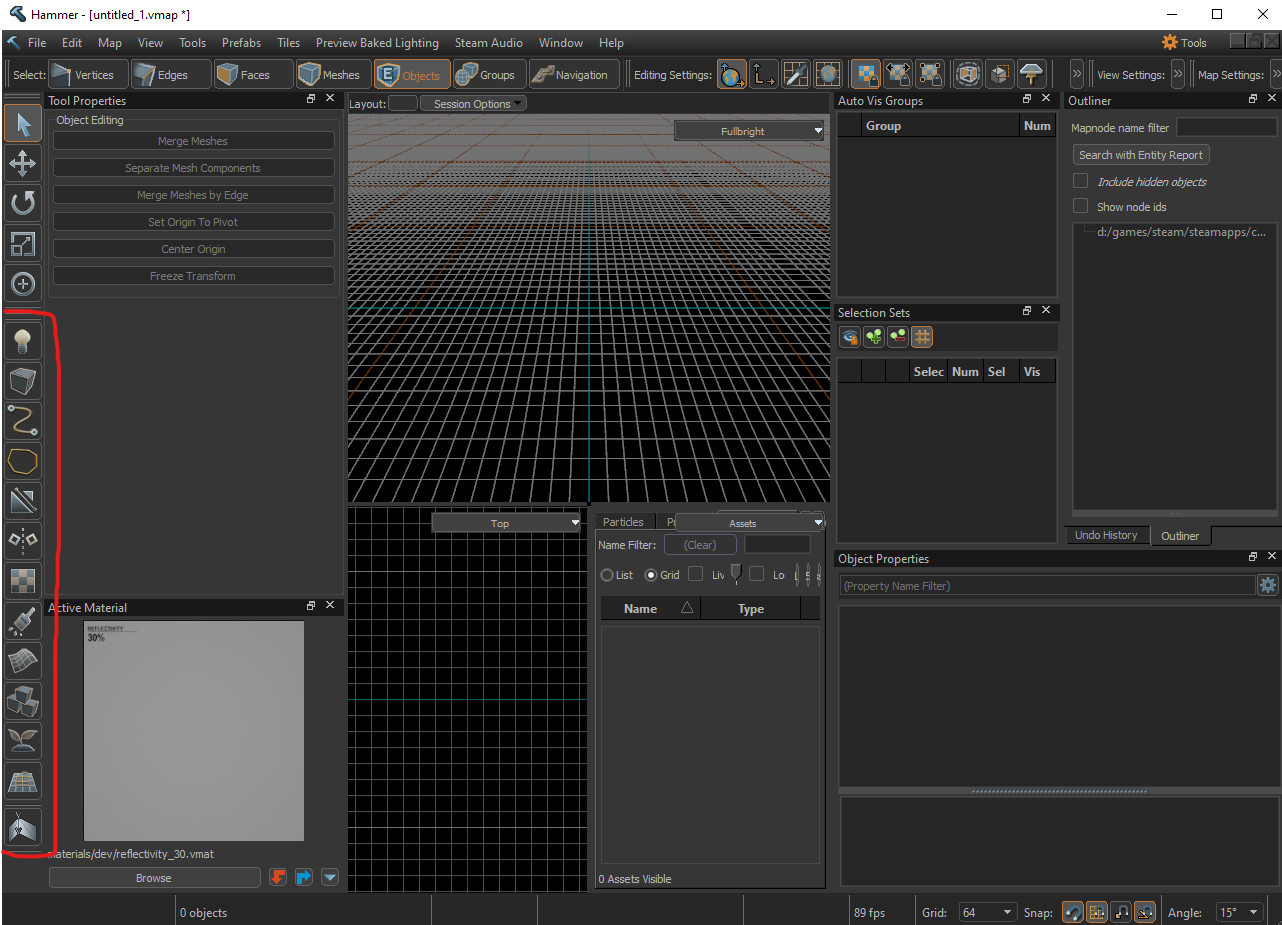Screen dimensions: 1282x925
Task: Open the Angle snap dropdown
Action: tap(1240, 912)
